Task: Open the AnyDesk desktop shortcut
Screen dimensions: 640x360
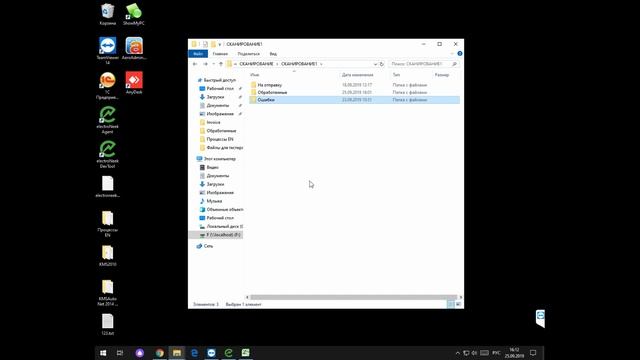Action: (134, 83)
